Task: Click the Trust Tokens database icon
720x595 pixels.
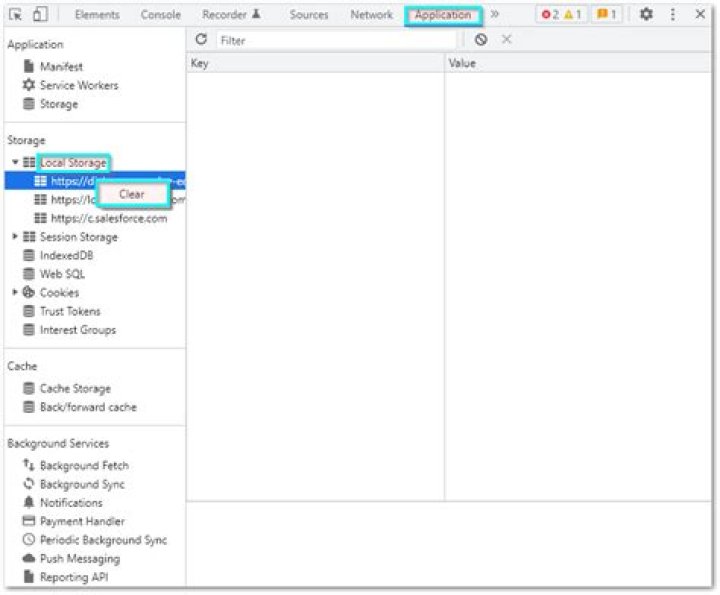Action: tap(29, 311)
